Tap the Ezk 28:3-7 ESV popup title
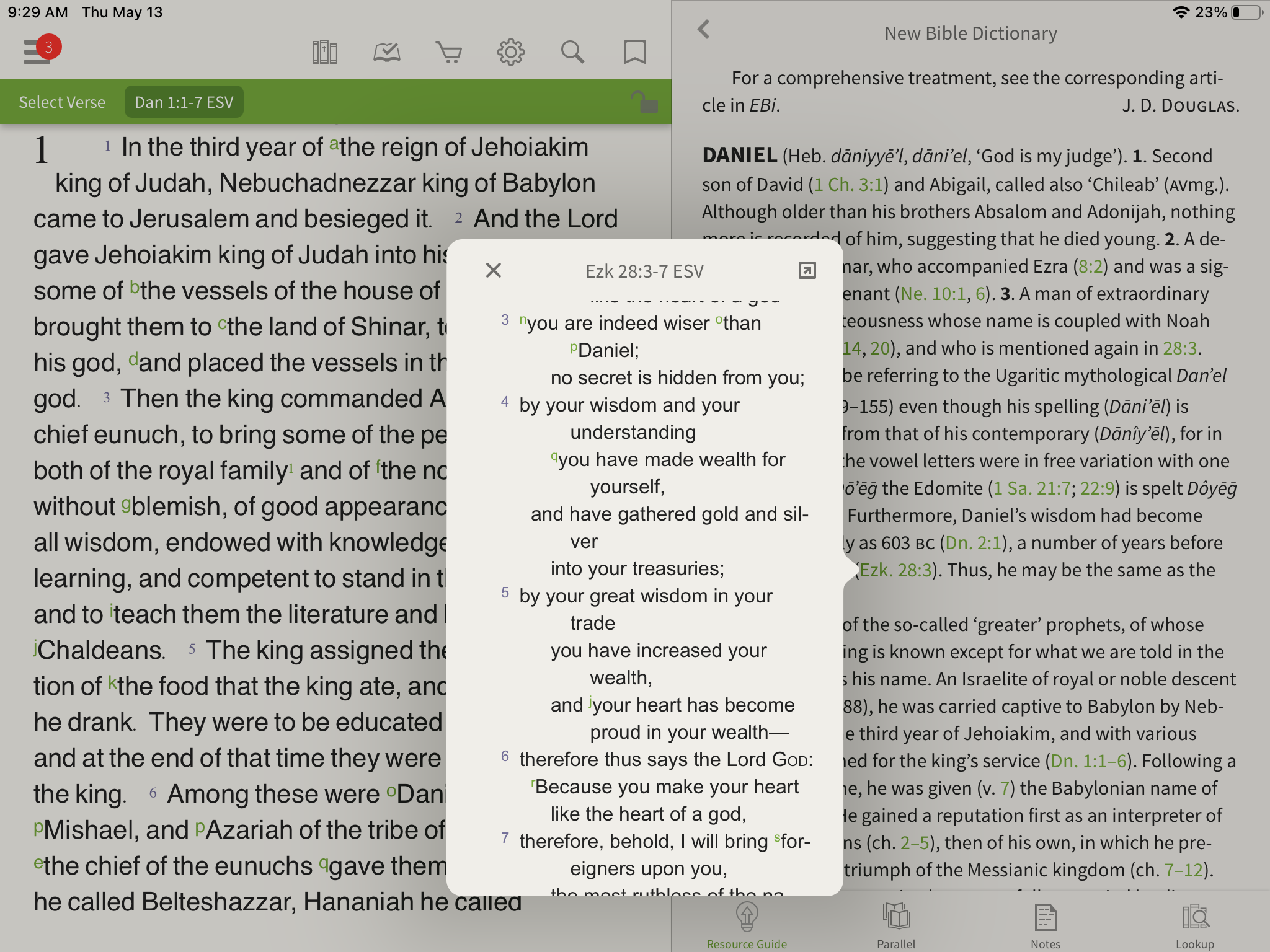1270x952 pixels. (x=644, y=271)
